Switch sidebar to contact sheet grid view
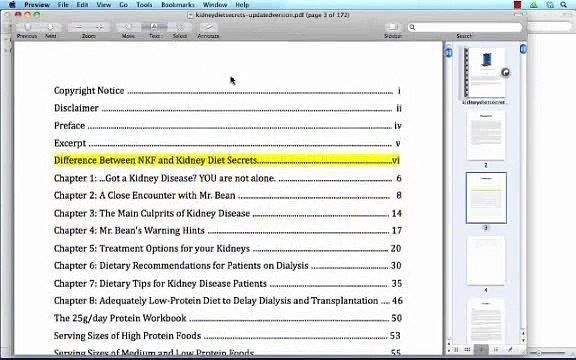The width and height of the screenshot is (576, 360). click(x=468, y=349)
